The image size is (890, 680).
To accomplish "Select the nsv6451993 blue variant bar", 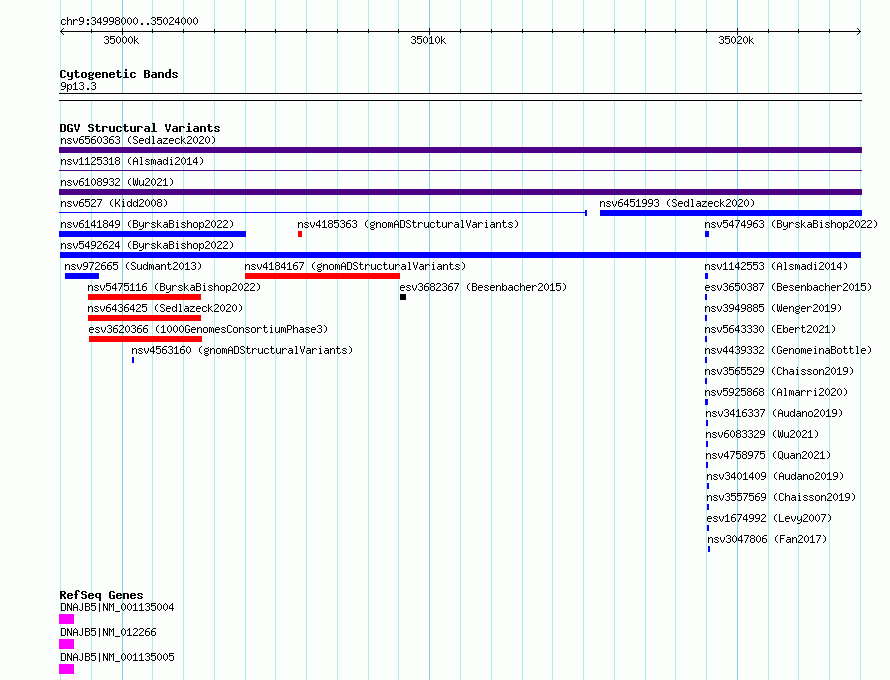I will pos(731,213).
